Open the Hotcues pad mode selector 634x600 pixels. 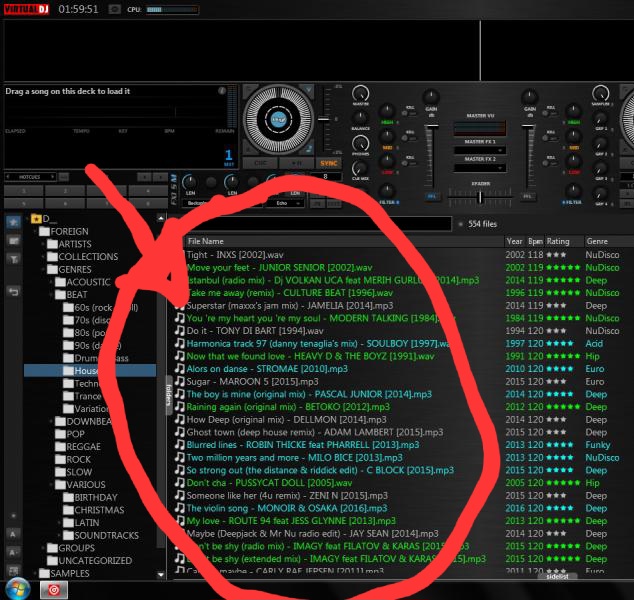[30, 177]
